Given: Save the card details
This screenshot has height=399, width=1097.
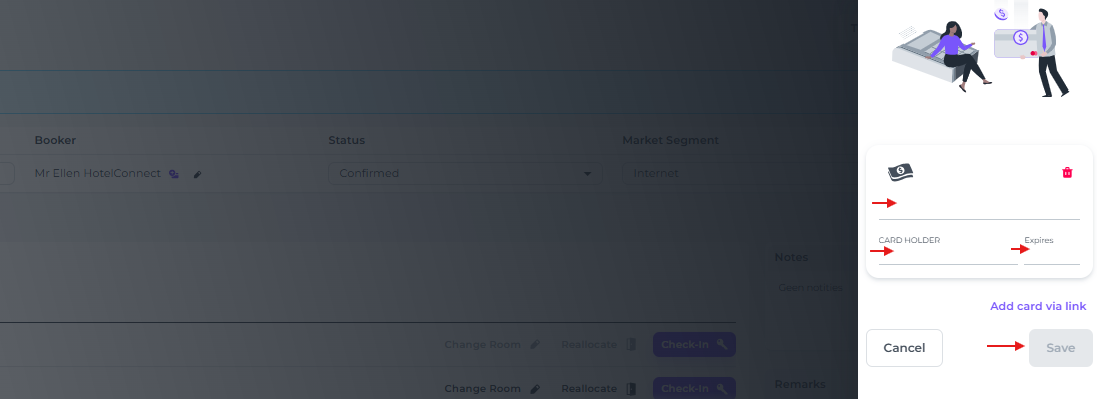Looking at the screenshot, I should 1061,348.
